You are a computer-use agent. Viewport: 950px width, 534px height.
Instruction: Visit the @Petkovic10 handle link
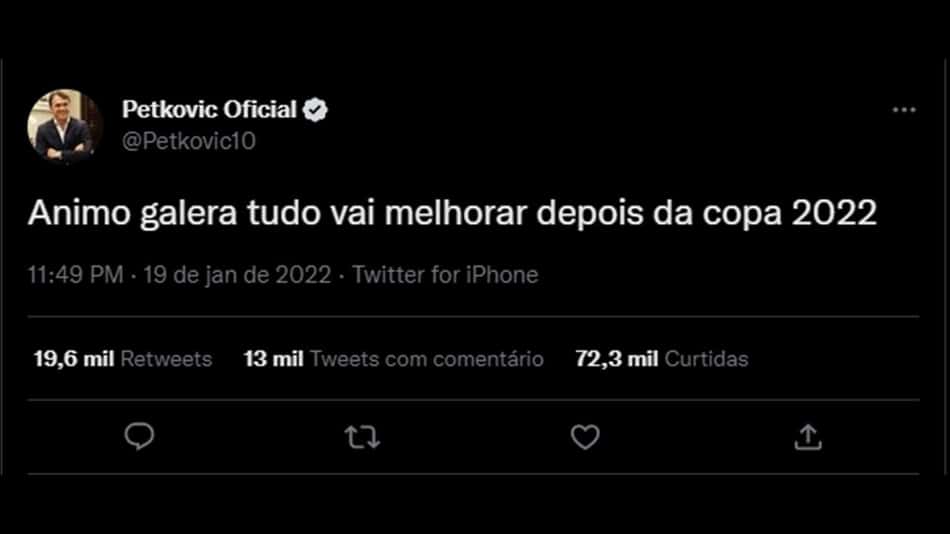coord(188,141)
